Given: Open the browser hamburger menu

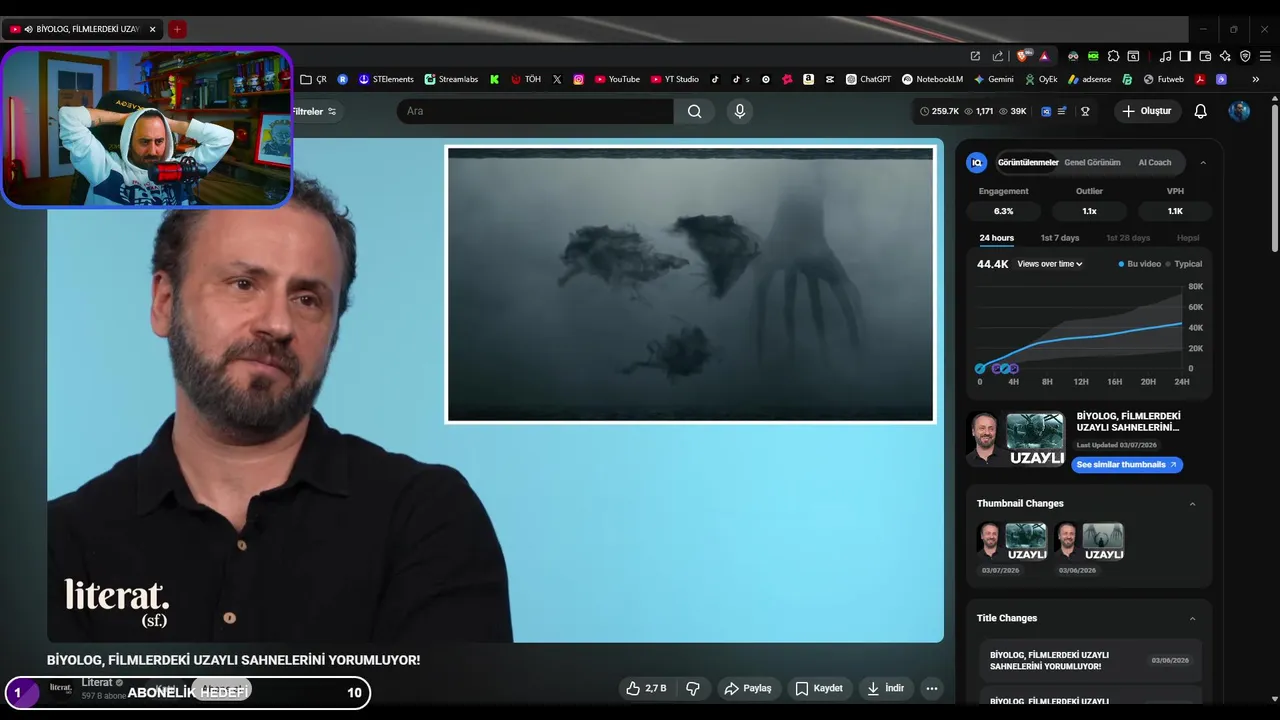Looking at the screenshot, I should pos(1265,56).
